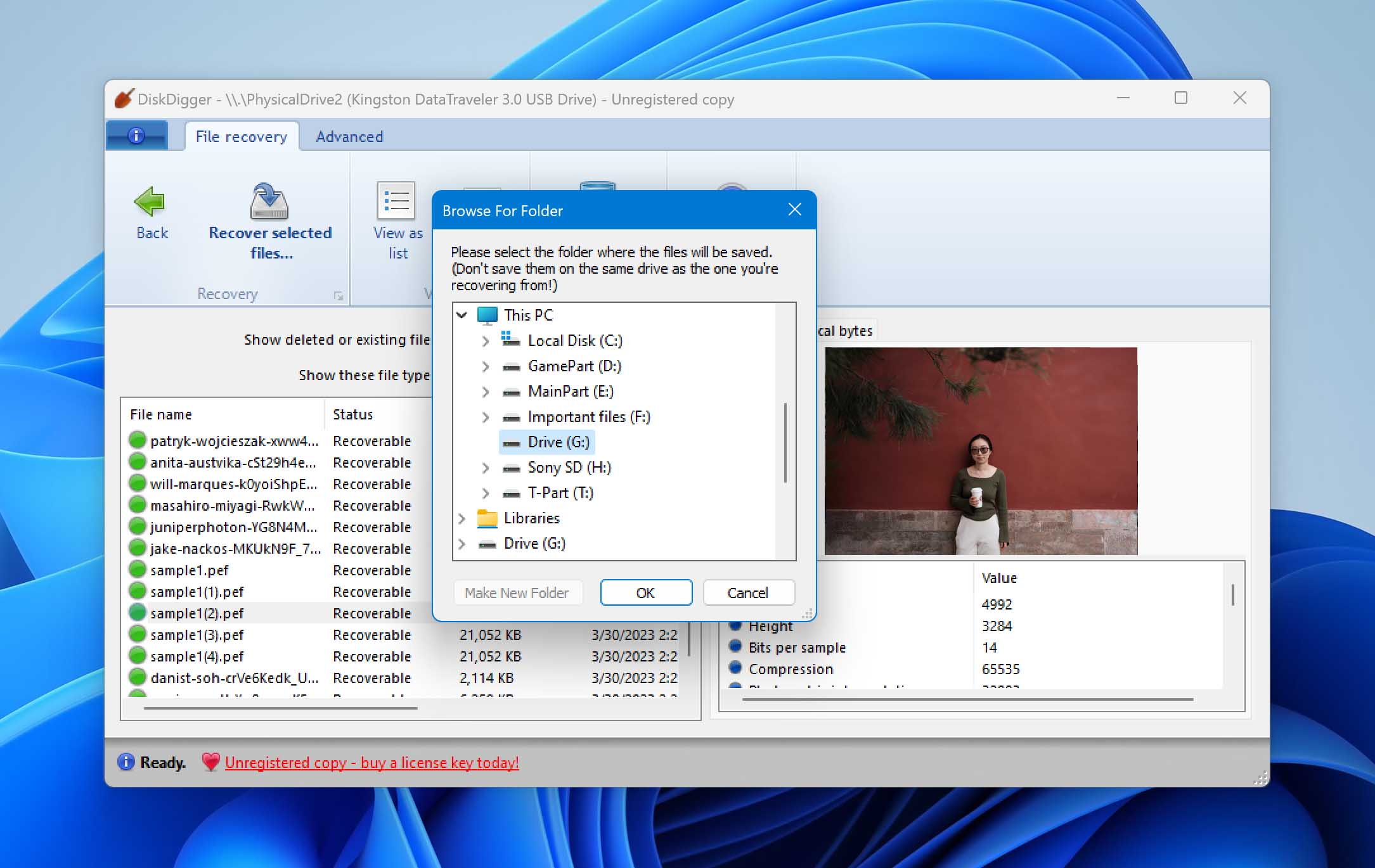1375x868 pixels.
Task: Expand Local Disk (C:) node
Action: coord(486,341)
